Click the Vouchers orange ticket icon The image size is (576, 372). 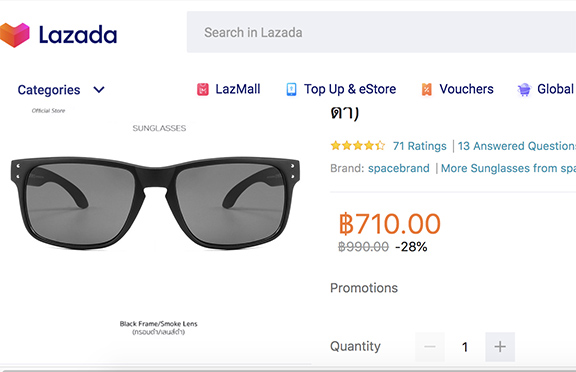426,89
